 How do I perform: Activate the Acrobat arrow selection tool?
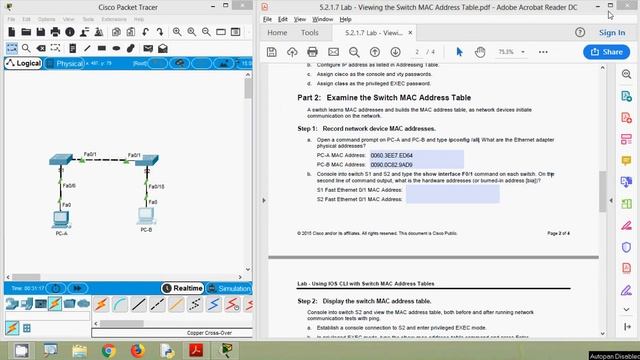(x=459, y=52)
